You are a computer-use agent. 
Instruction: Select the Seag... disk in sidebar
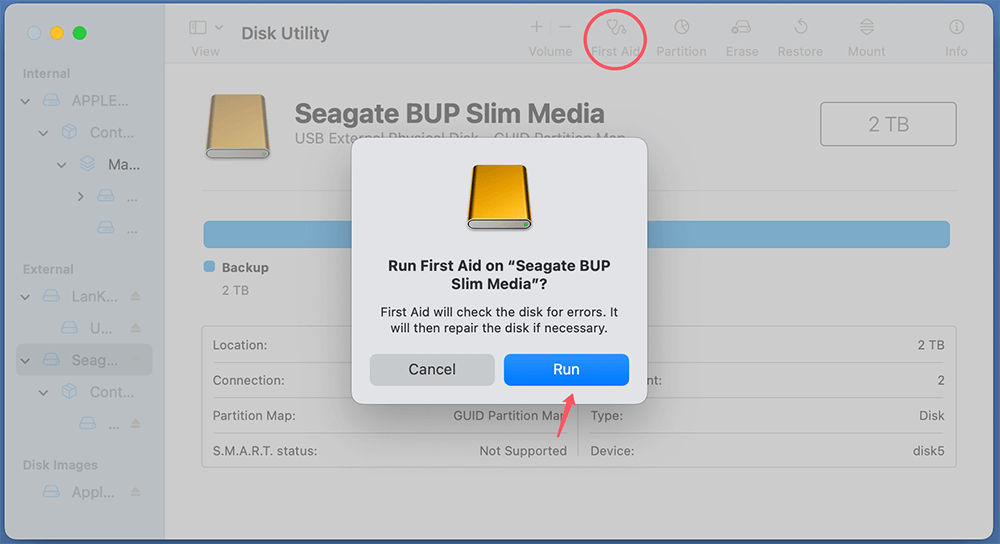tap(94, 360)
